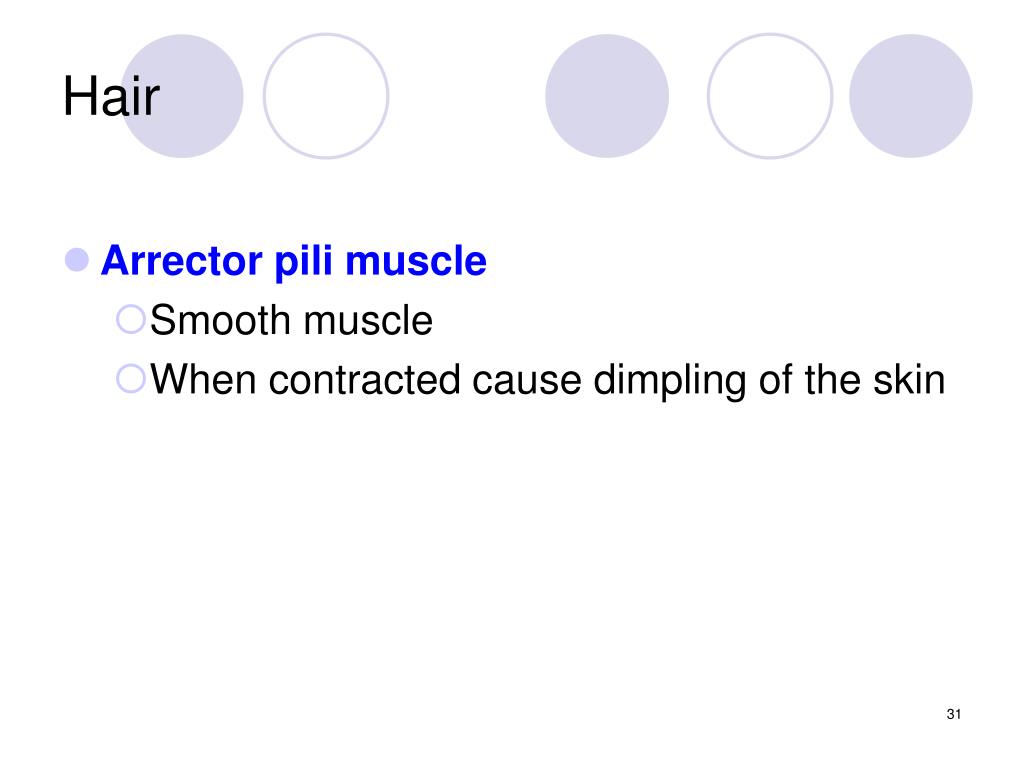Select the filled lavender circle behind the Hair title
The image size is (1024, 768).
coord(182,96)
